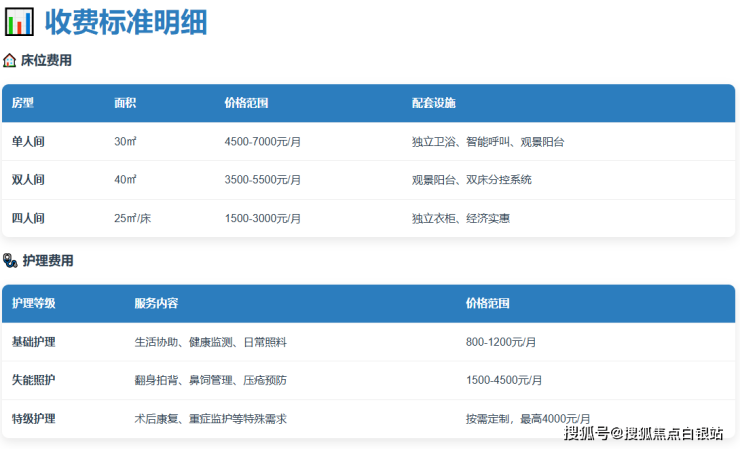Viewport: 740px width, 449px height.
Task: Click the 服务内容 column header
Action: [x=156, y=303]
